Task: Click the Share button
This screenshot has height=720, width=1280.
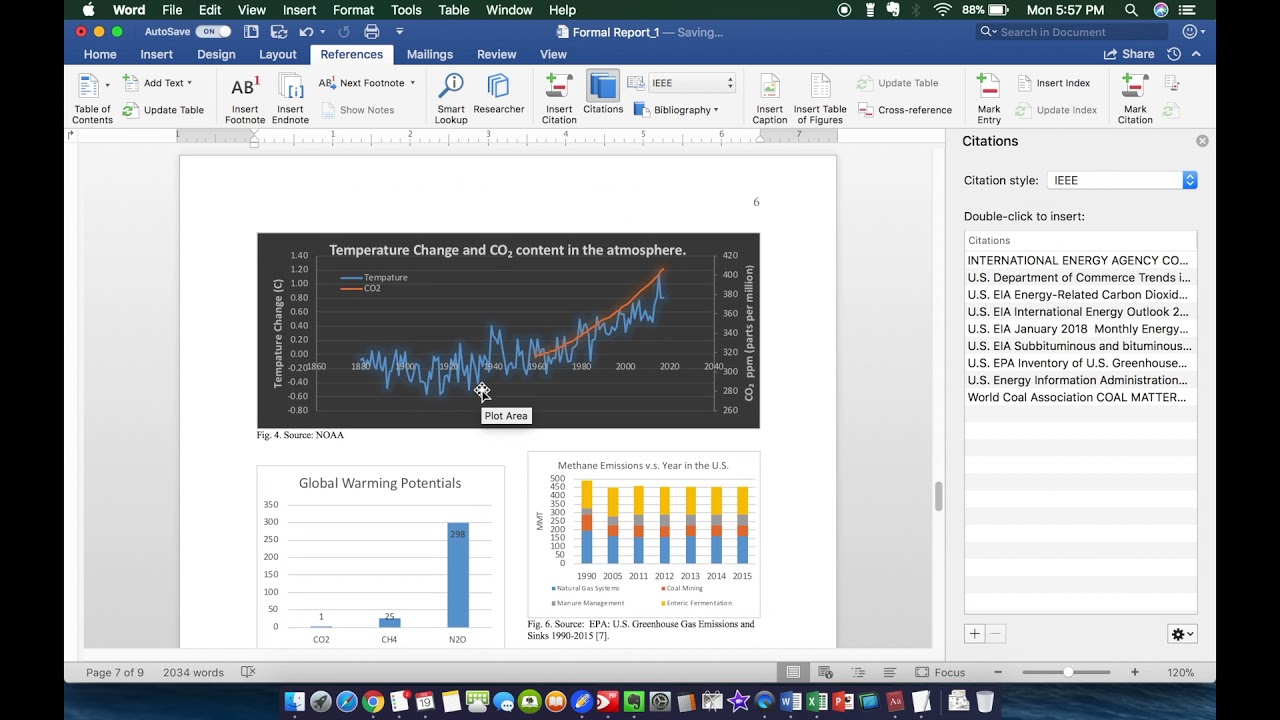Action: 1129,54
